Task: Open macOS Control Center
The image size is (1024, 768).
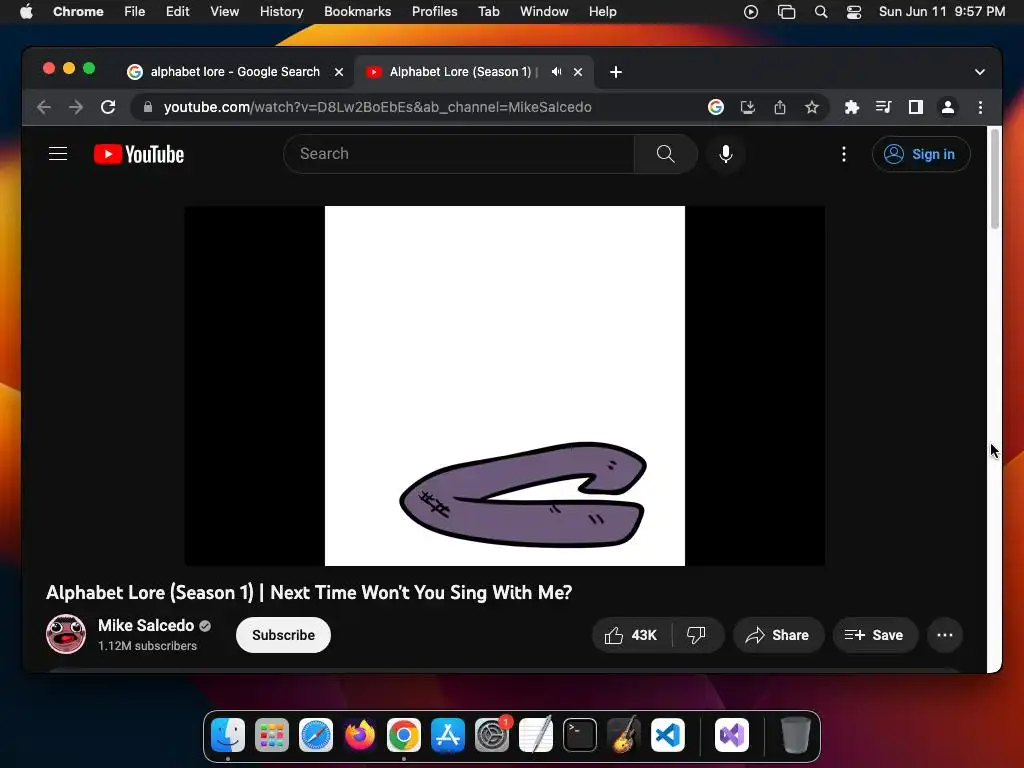Action: (853, 12)
